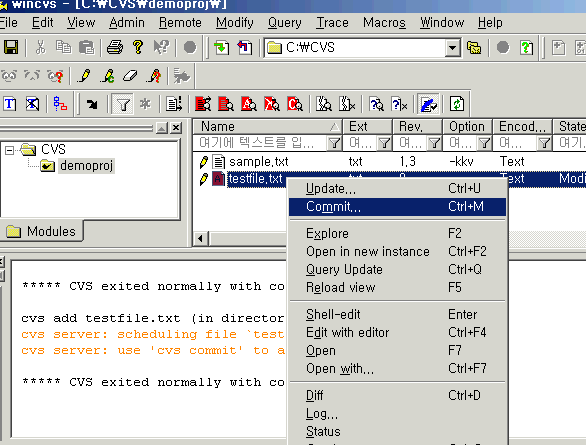Screen dimensions: 586x445
Task: Toggle the funnel filter bar icon
Action: [x=123, y=104]
